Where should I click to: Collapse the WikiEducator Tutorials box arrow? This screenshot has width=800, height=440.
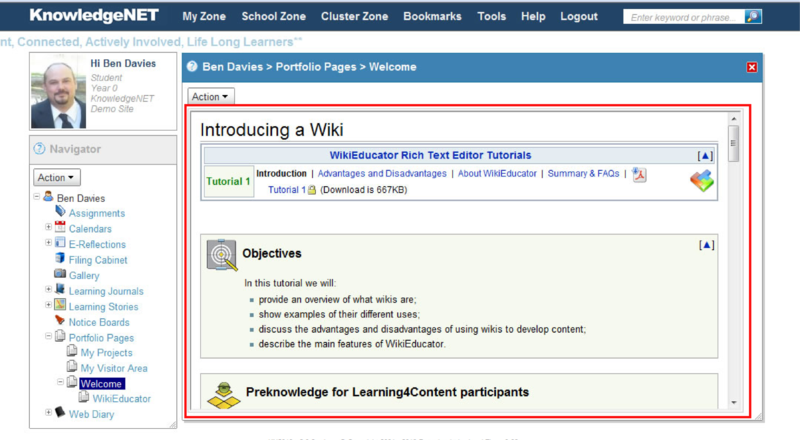pos(705,156)
